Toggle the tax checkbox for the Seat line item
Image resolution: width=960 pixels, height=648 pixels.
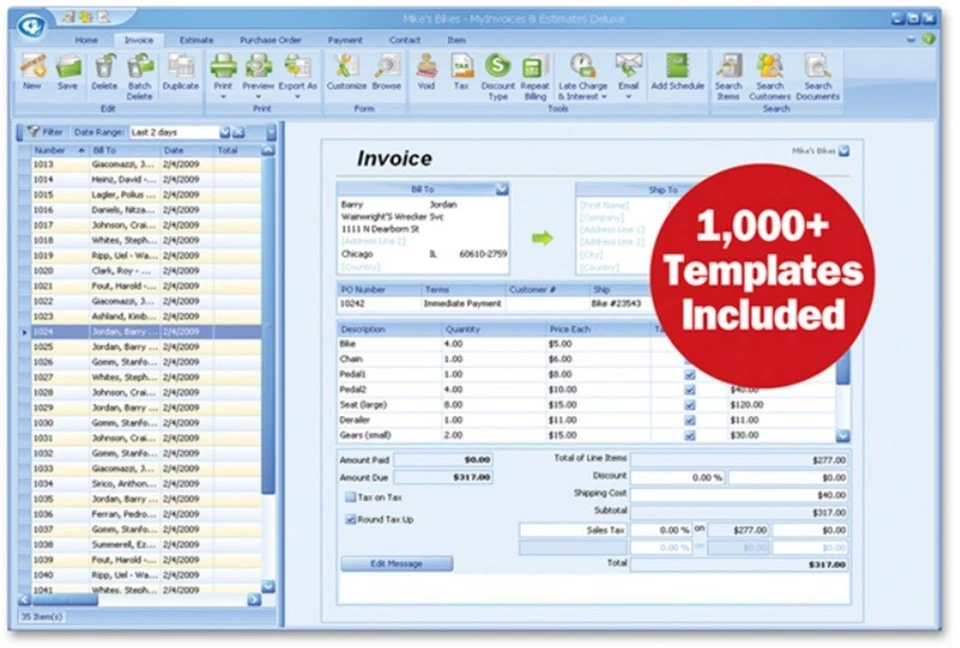[x=688, y=407]
